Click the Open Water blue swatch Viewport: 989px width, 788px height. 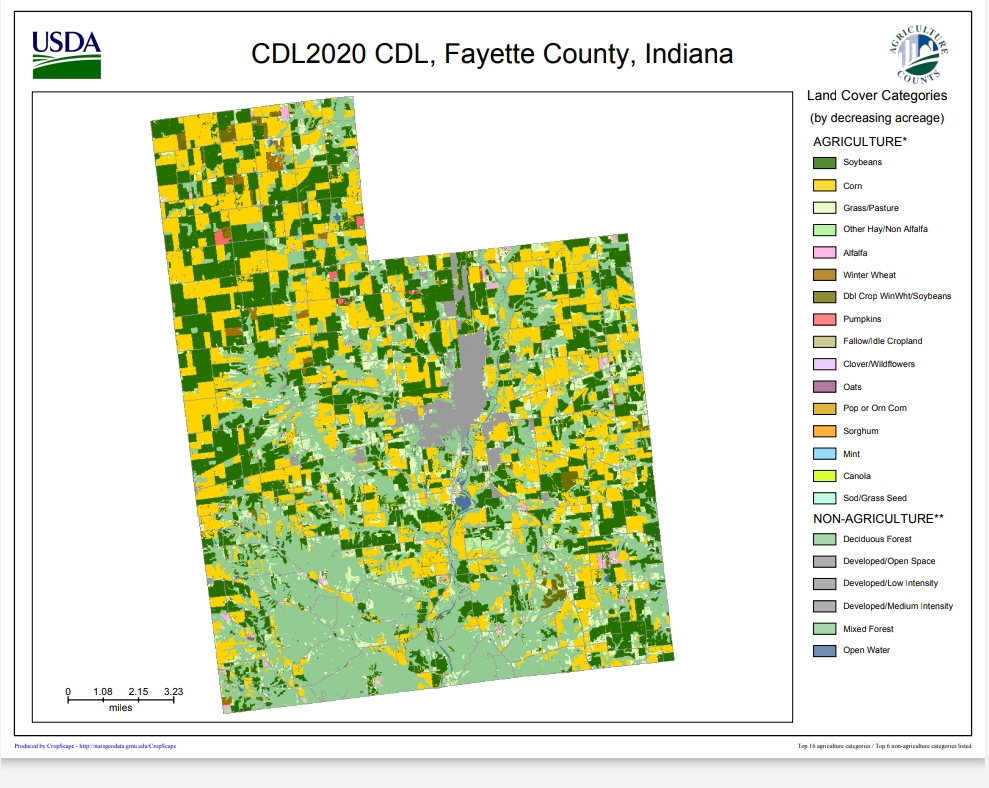tap(824, 651)
